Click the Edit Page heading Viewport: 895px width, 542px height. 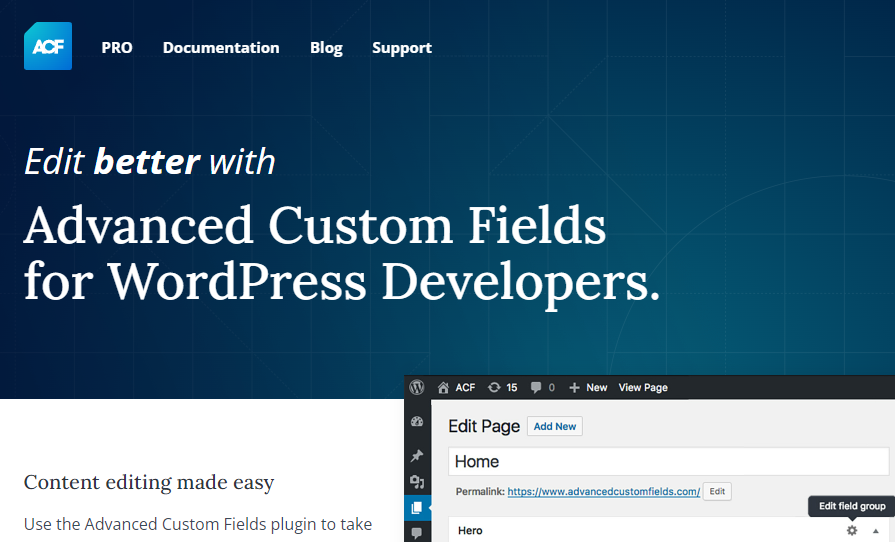click(x=484, y=426)
